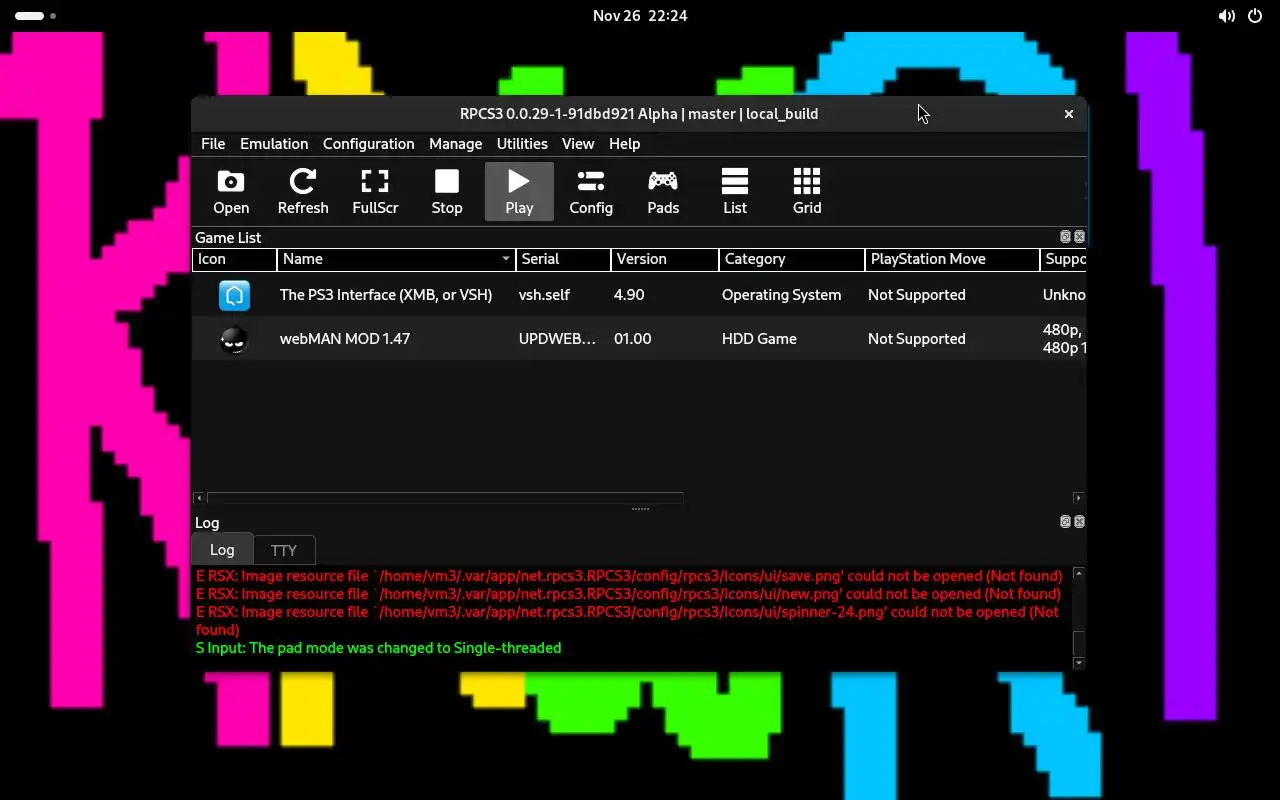Click the pad mode Single-threaded log line
Viewport: 1280px width, 800px height.
point(378,648)
